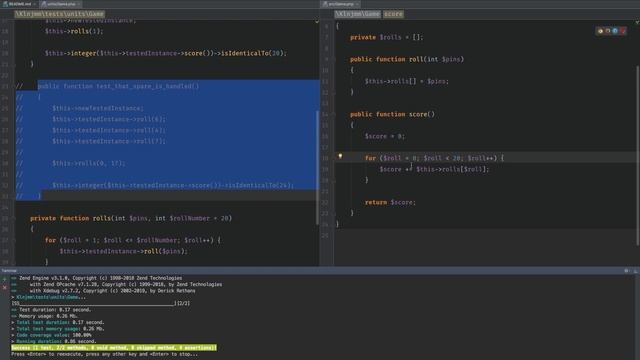Open terminal panel settings gear icon
Screen dimensions: 640x360
pyautogui.click(x=627, y=271)
